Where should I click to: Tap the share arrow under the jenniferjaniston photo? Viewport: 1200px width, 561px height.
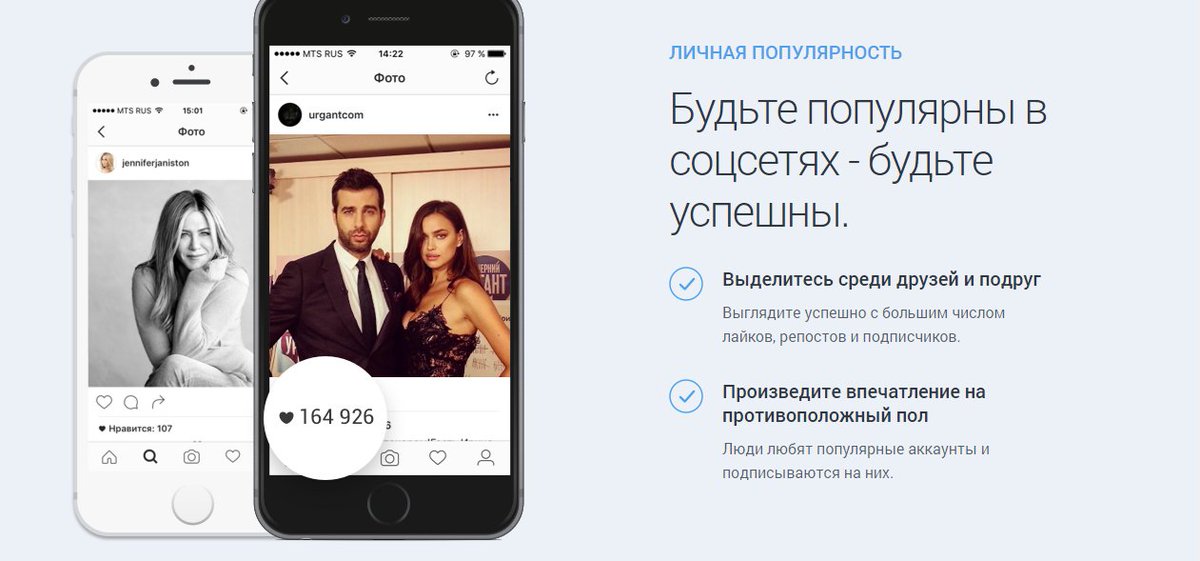click(x=157, y=402)
